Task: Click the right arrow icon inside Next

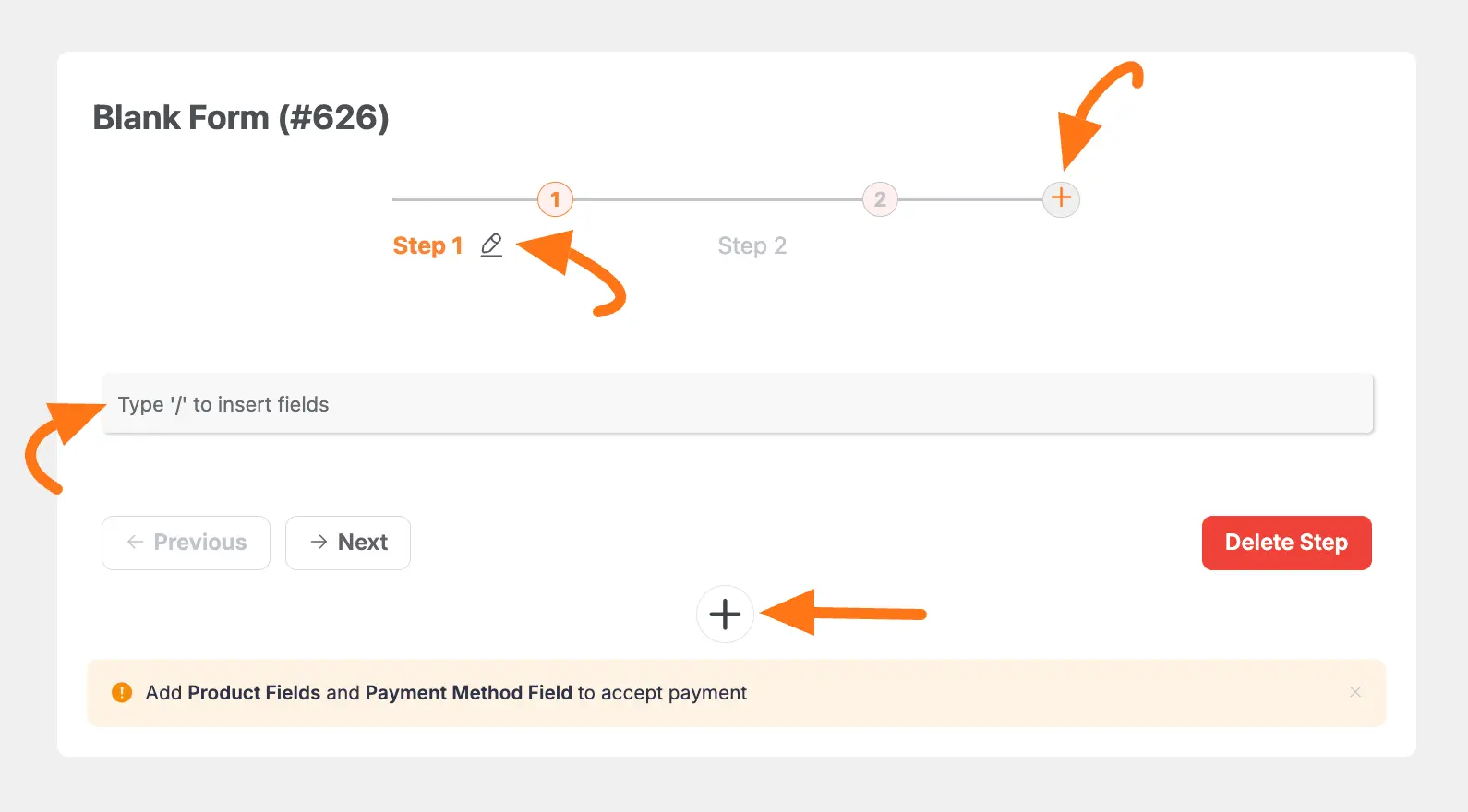Action: (319, 543)
